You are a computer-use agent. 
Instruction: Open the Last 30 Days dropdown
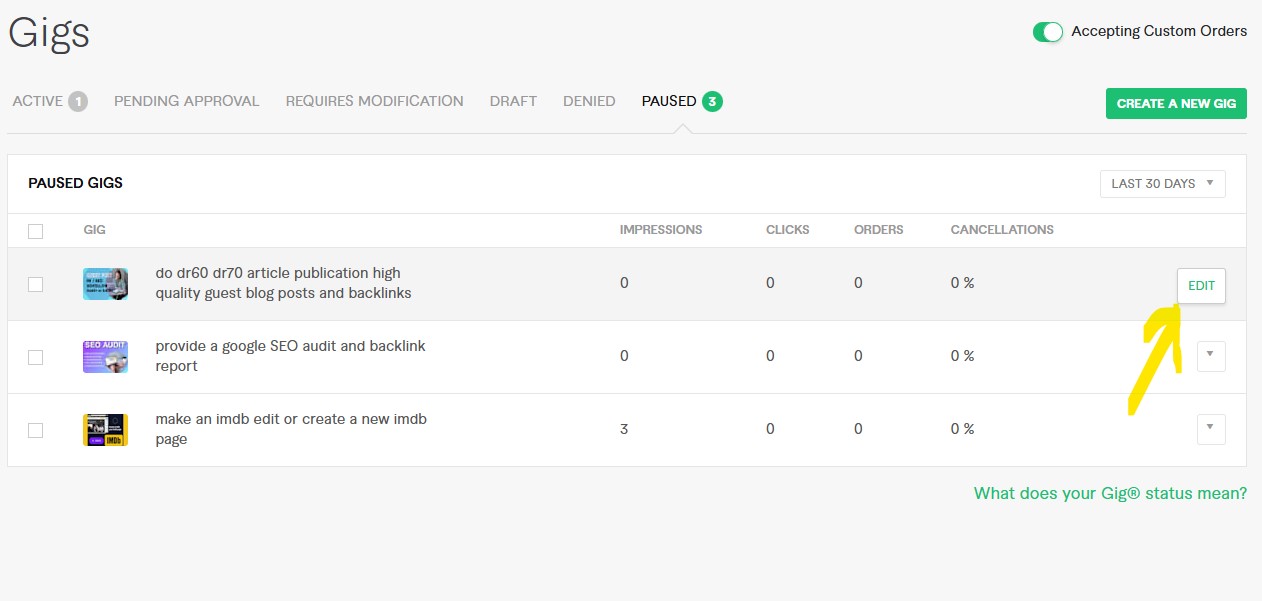point(1162,184)
